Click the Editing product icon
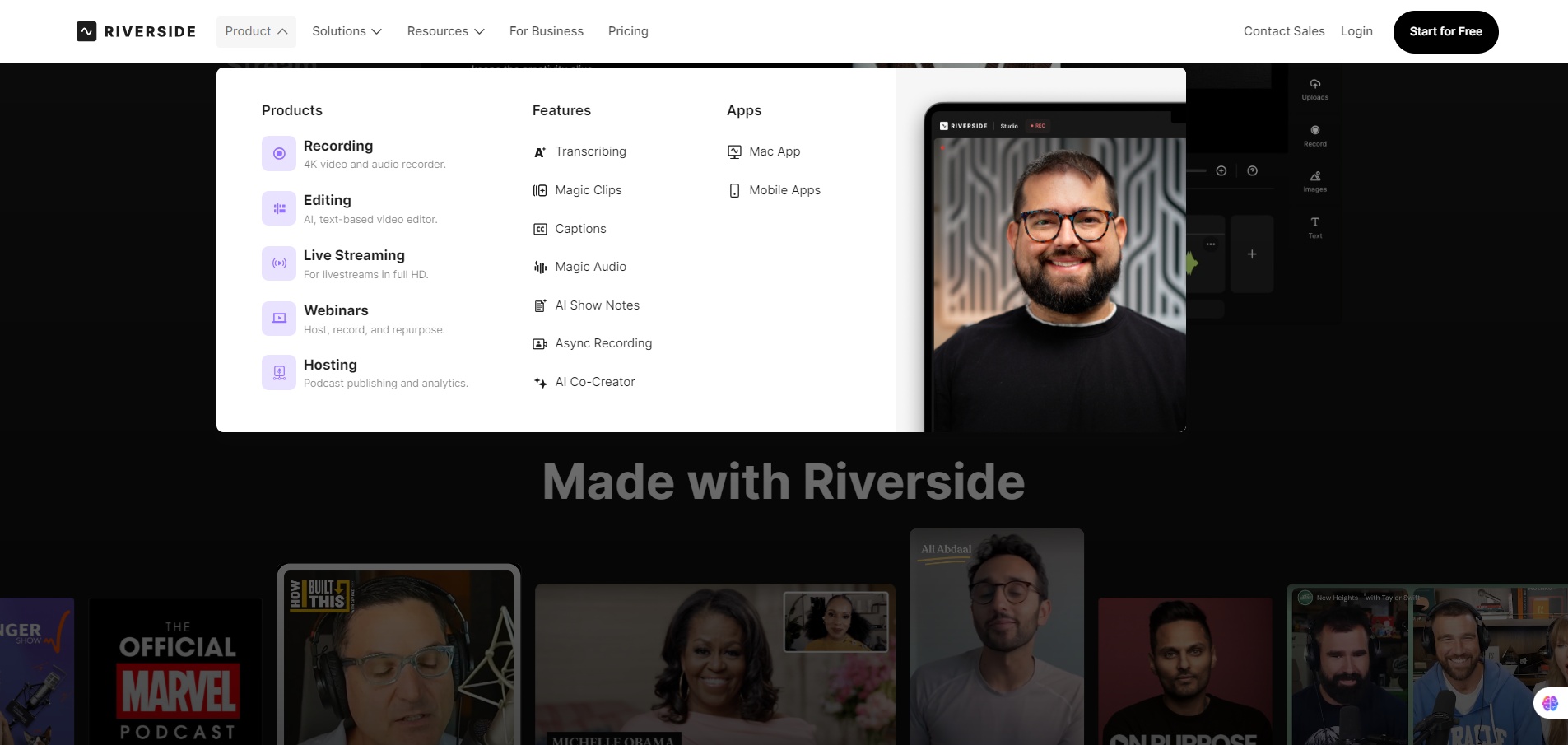 click(x=279, y=208)
